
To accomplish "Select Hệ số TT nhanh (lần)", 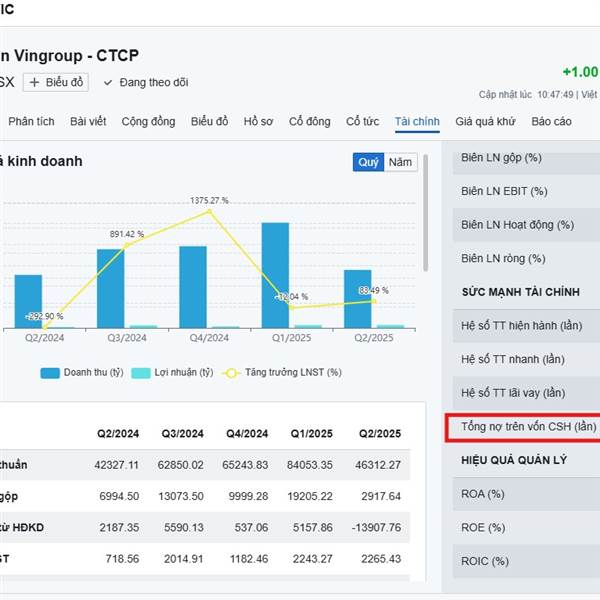I will [x=526, y=359].
